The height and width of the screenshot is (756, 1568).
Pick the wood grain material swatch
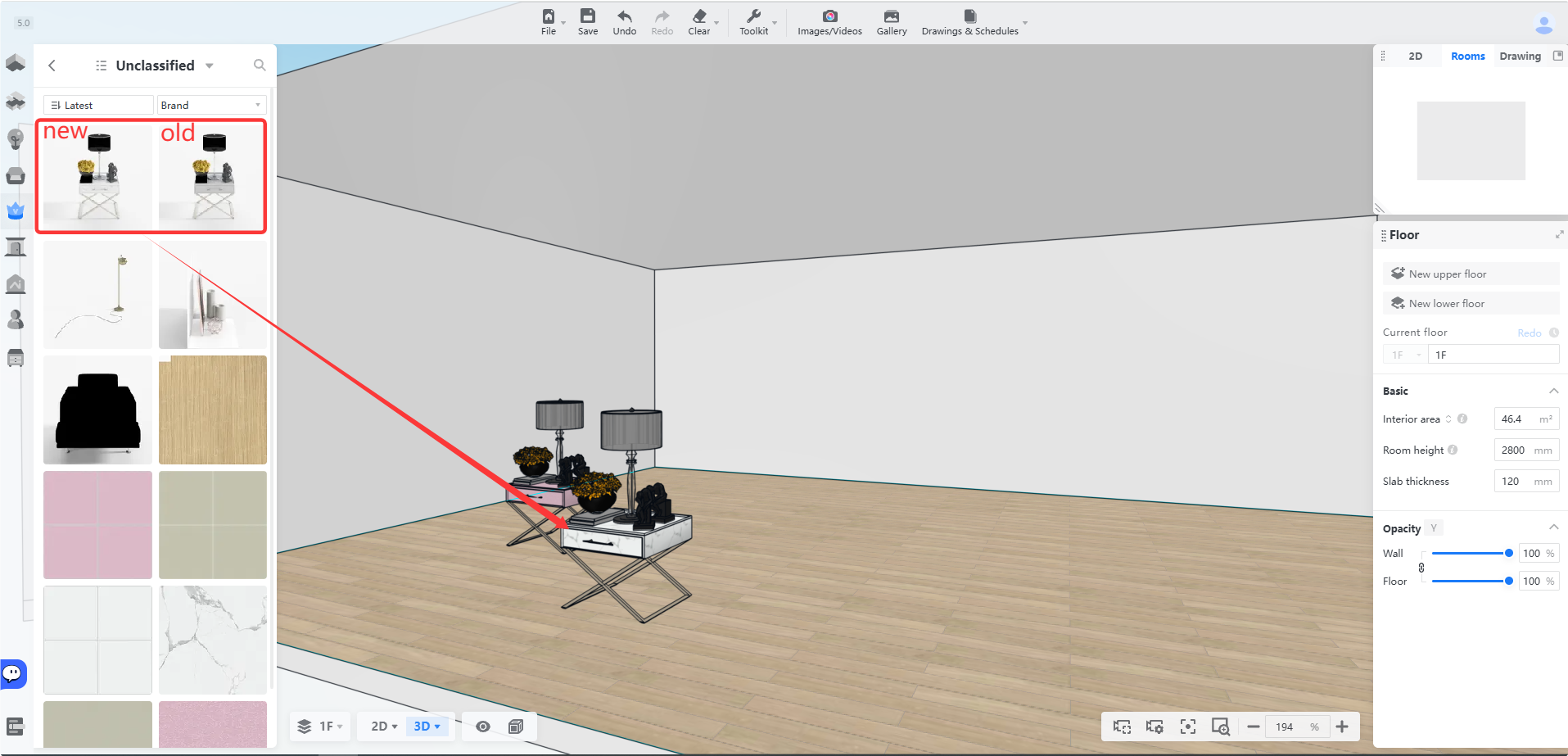tap(213, 410)
